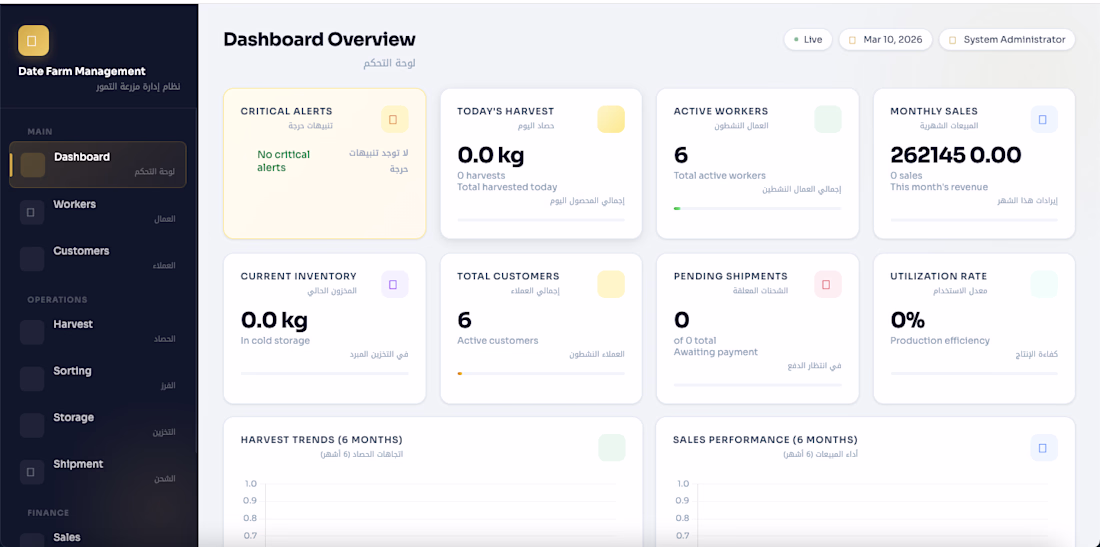1100x547 pixels.
Task: Click the Dashboard Overview heading
Action: [319, 39]
